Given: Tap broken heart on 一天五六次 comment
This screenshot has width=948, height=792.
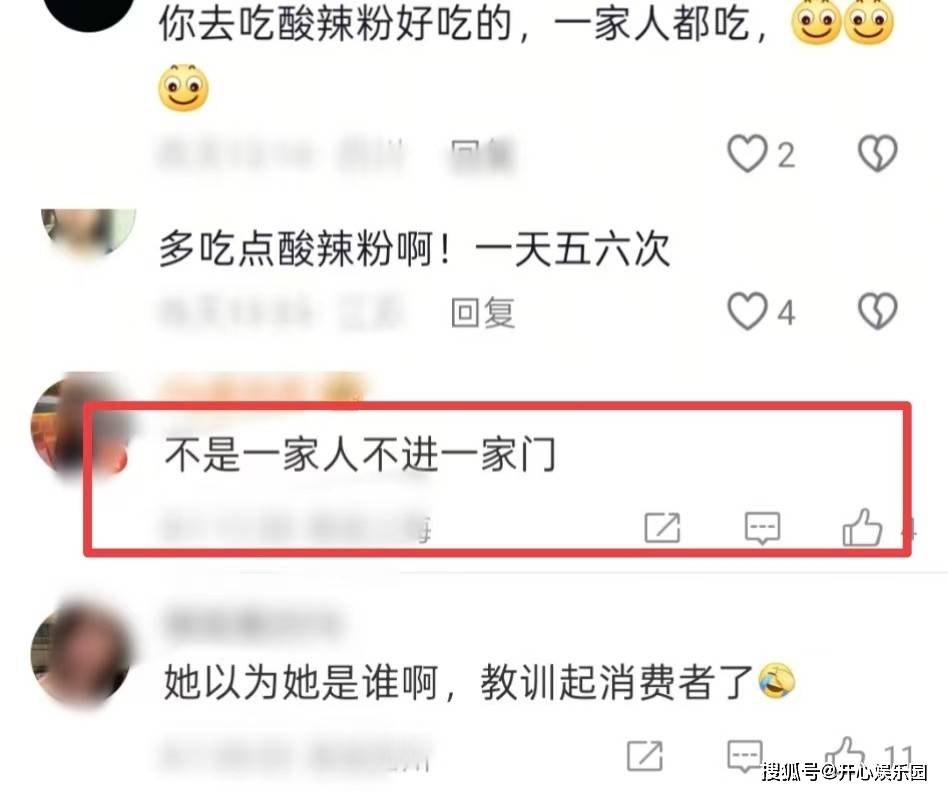Looking at the screenshot, I should point(878,311).
